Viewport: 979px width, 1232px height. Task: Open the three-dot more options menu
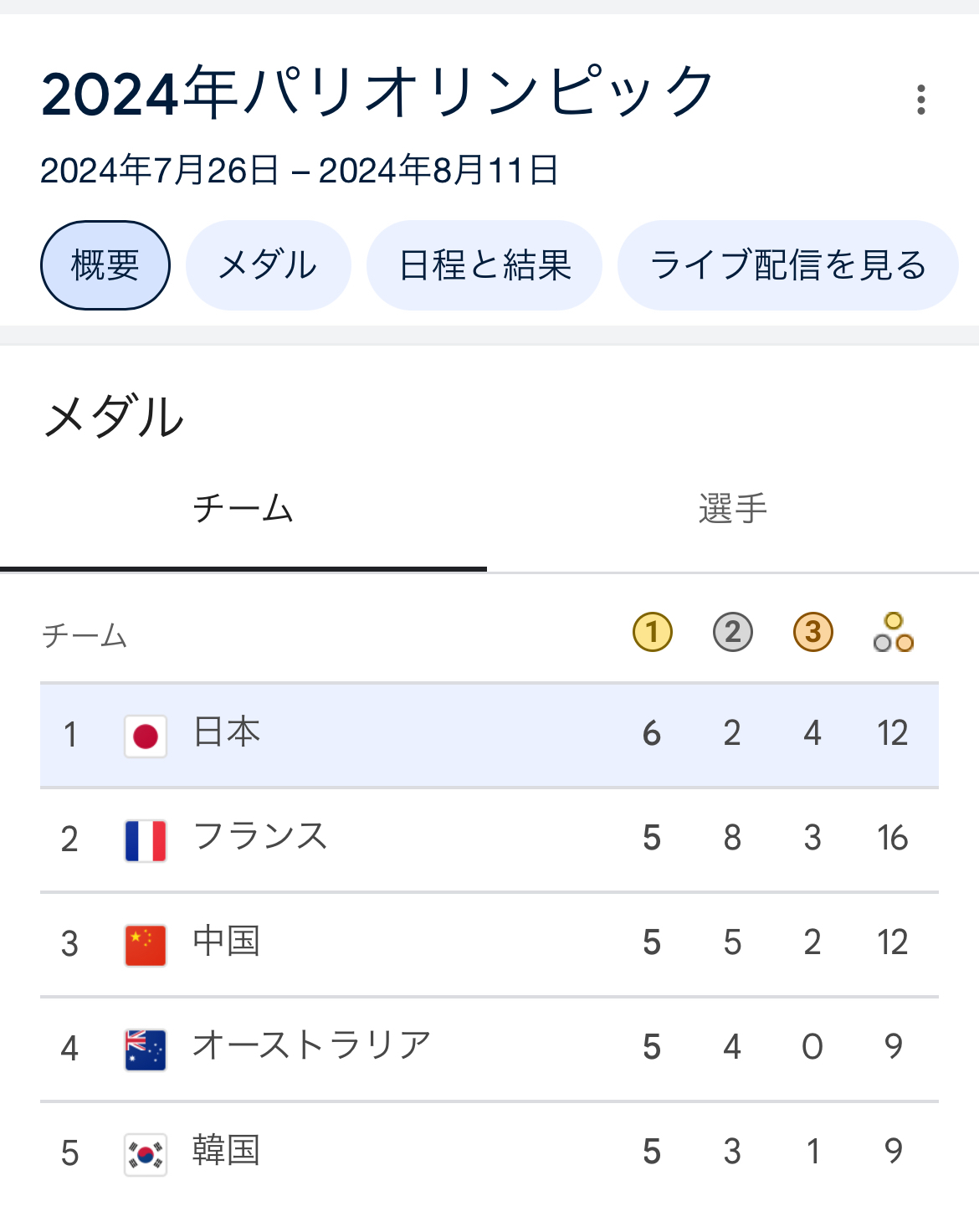920,100
